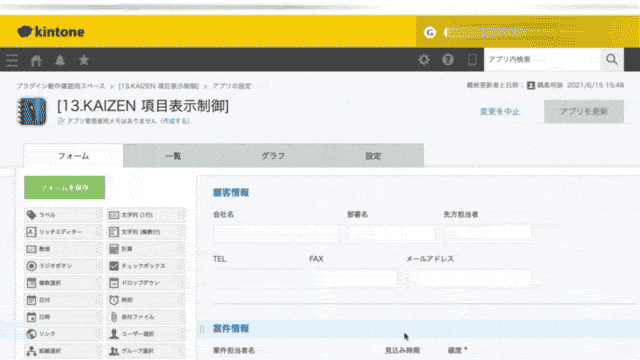
Task: Go to the portal home icon
Action: click(36, 60)
